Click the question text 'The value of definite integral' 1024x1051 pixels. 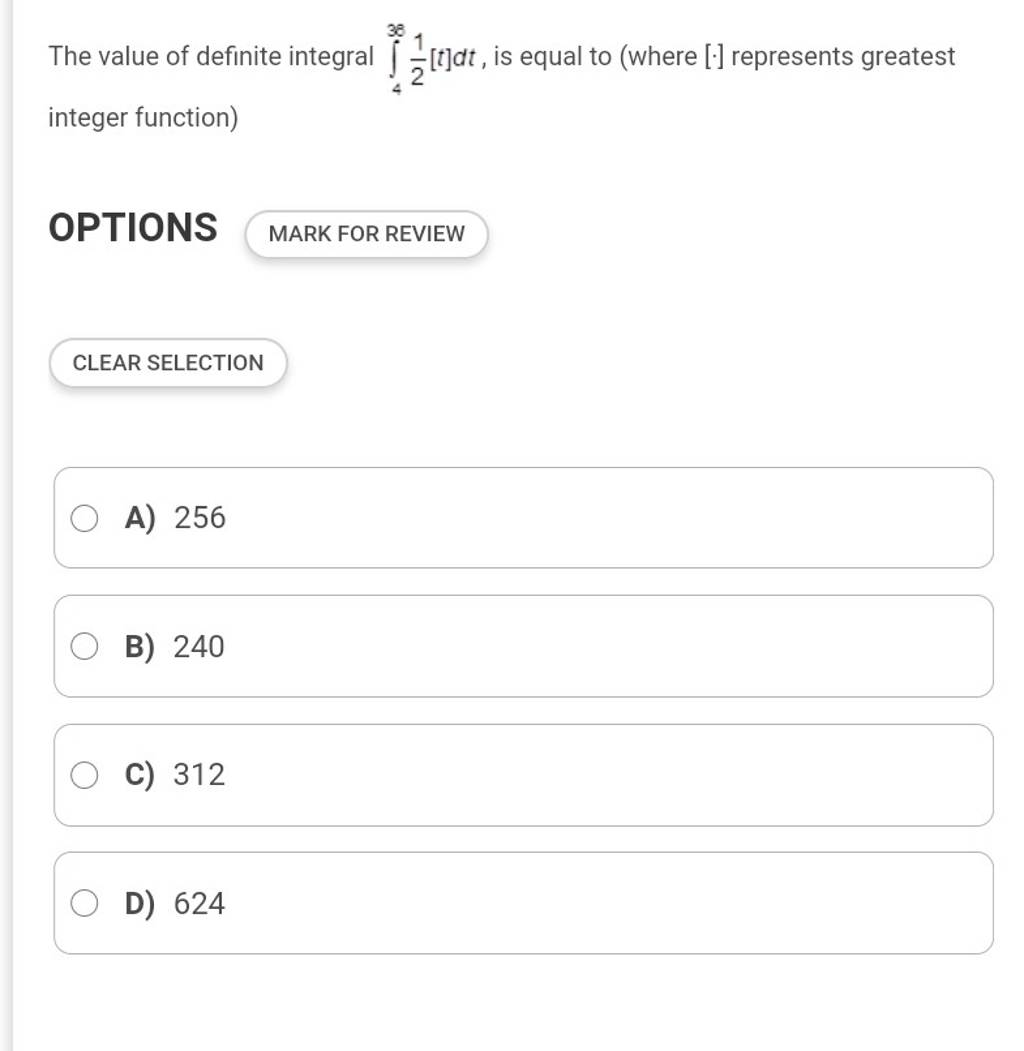click(x=211, y=56)
